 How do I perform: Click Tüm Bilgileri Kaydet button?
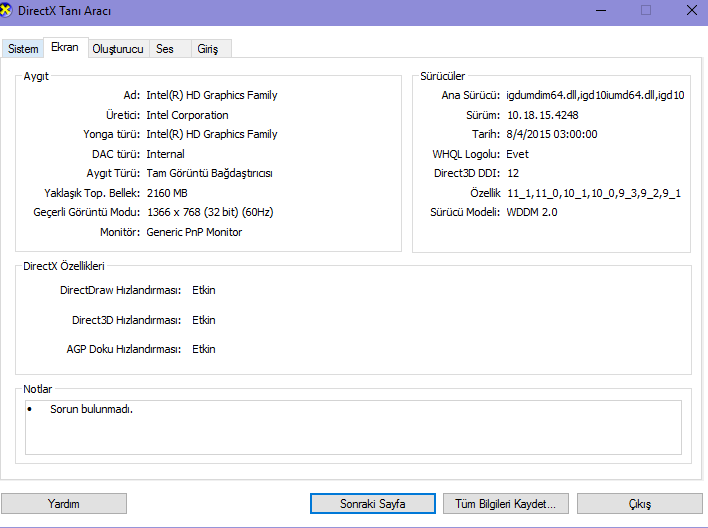coord(505,504)
